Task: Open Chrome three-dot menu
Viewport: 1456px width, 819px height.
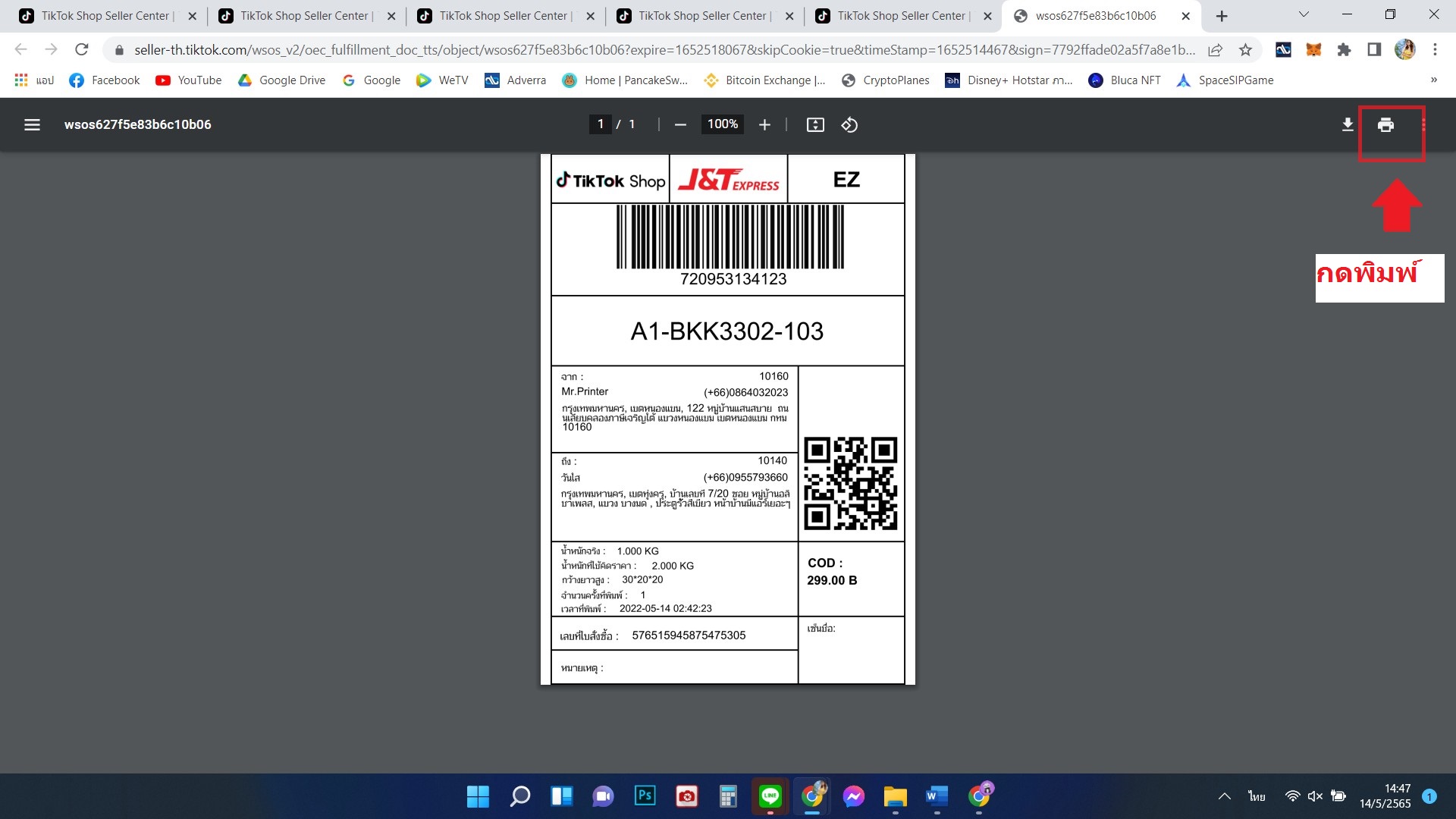Action: 1435,49
